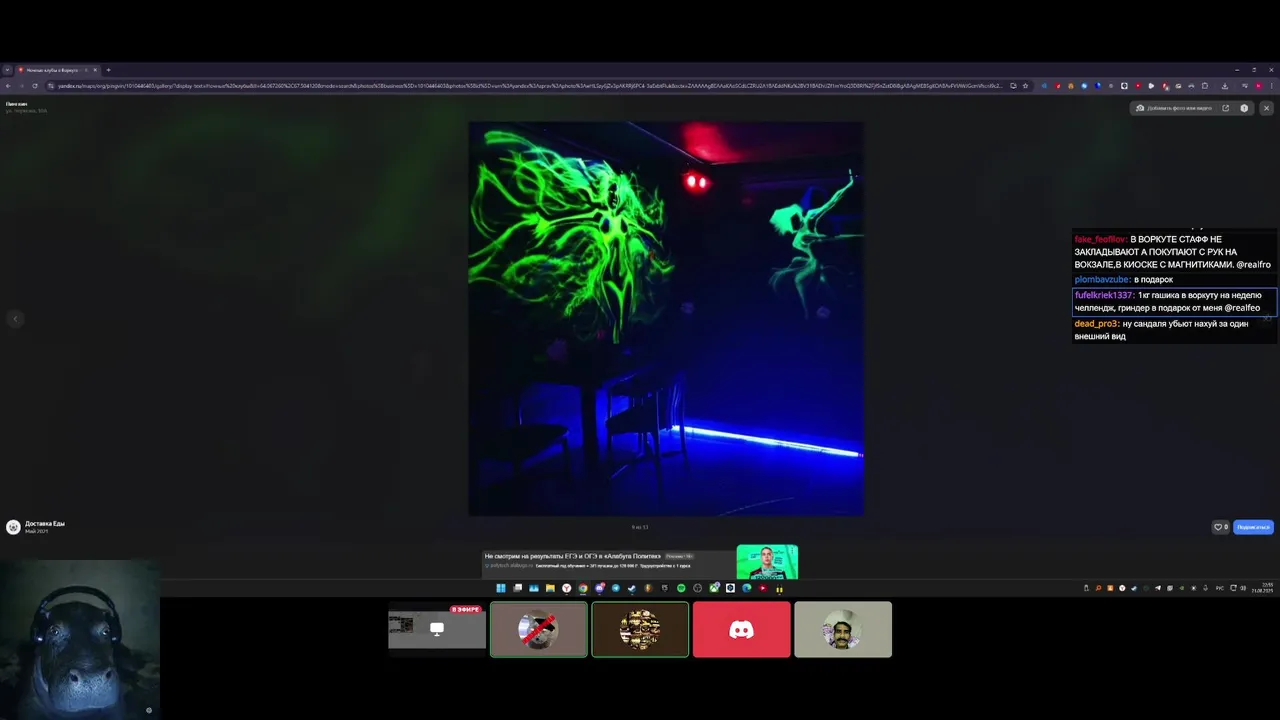Focus the yandex.ru address bar
This screenshot has height=720, width=1280.
click(x=530, y=86)
